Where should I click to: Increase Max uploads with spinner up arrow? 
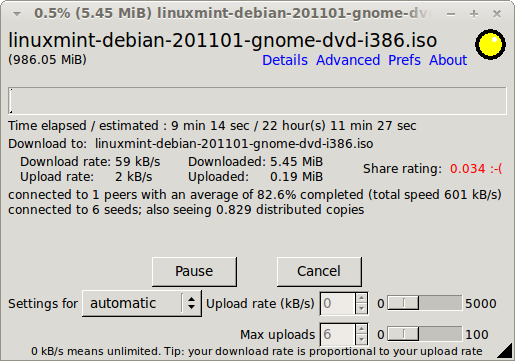[361, 329]
